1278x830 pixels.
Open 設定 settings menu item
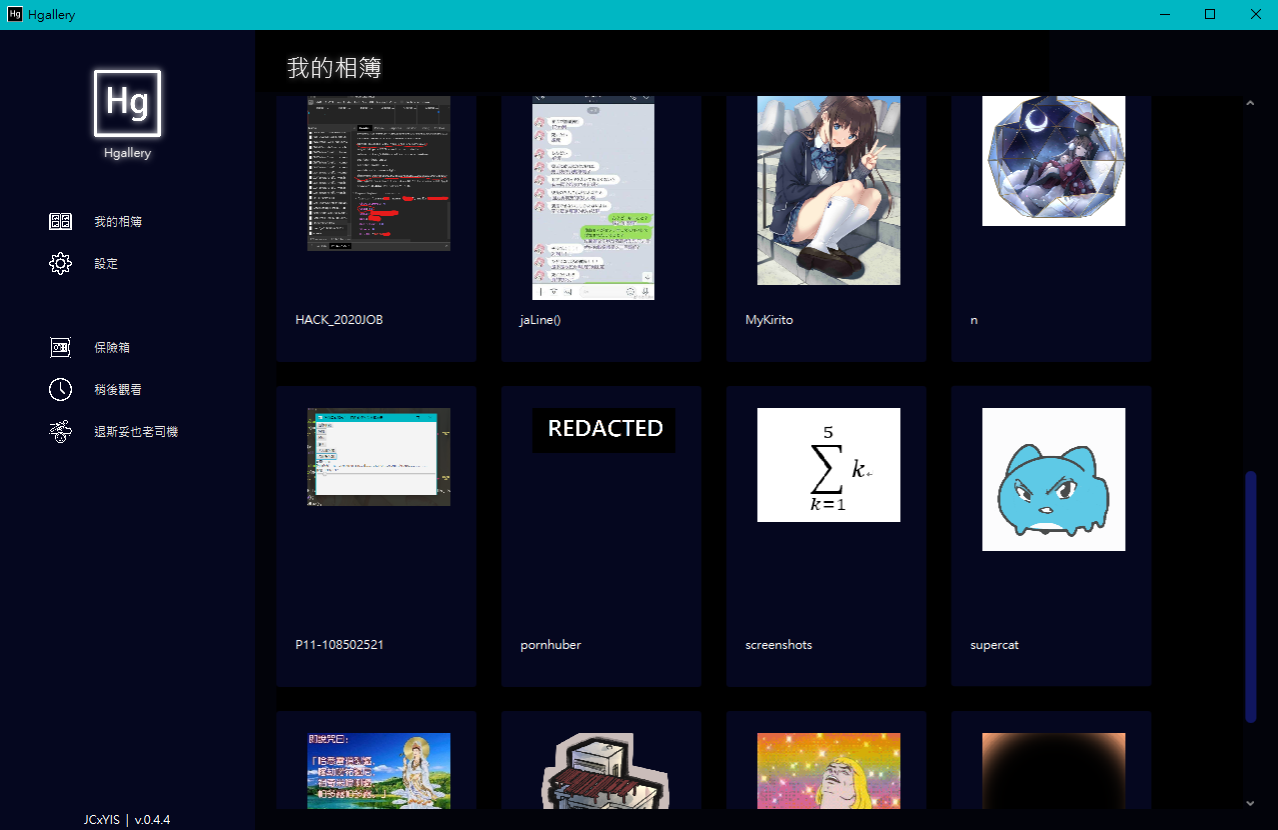(106, 264)
